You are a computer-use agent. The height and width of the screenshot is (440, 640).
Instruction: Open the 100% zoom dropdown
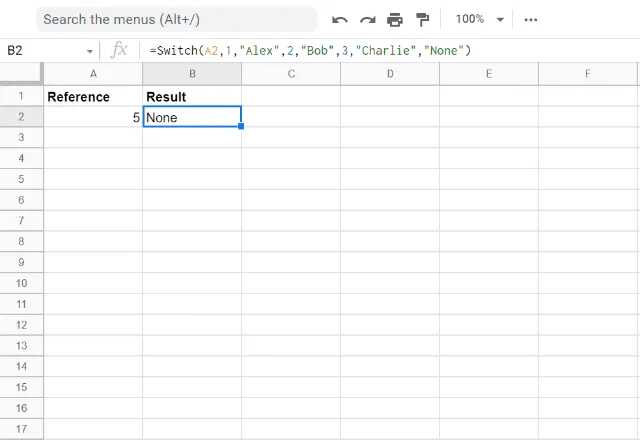click(479, 19)
